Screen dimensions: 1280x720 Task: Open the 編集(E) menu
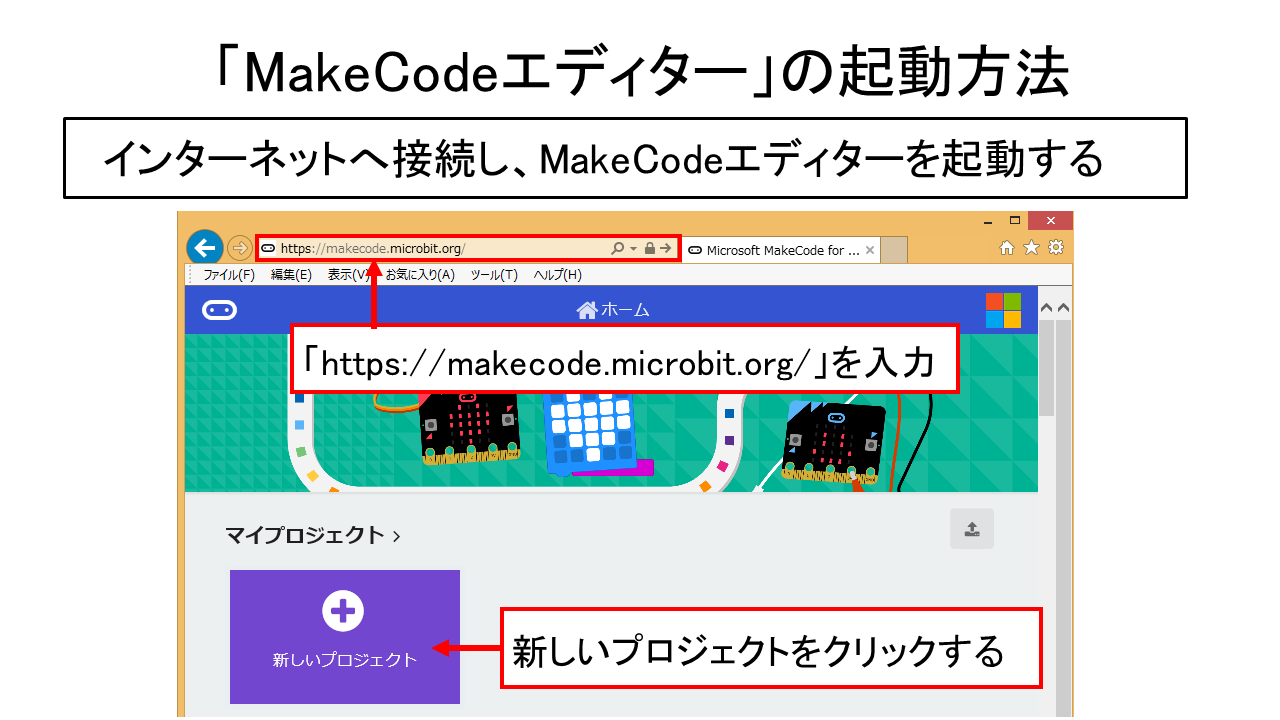(x=291, y=275)
